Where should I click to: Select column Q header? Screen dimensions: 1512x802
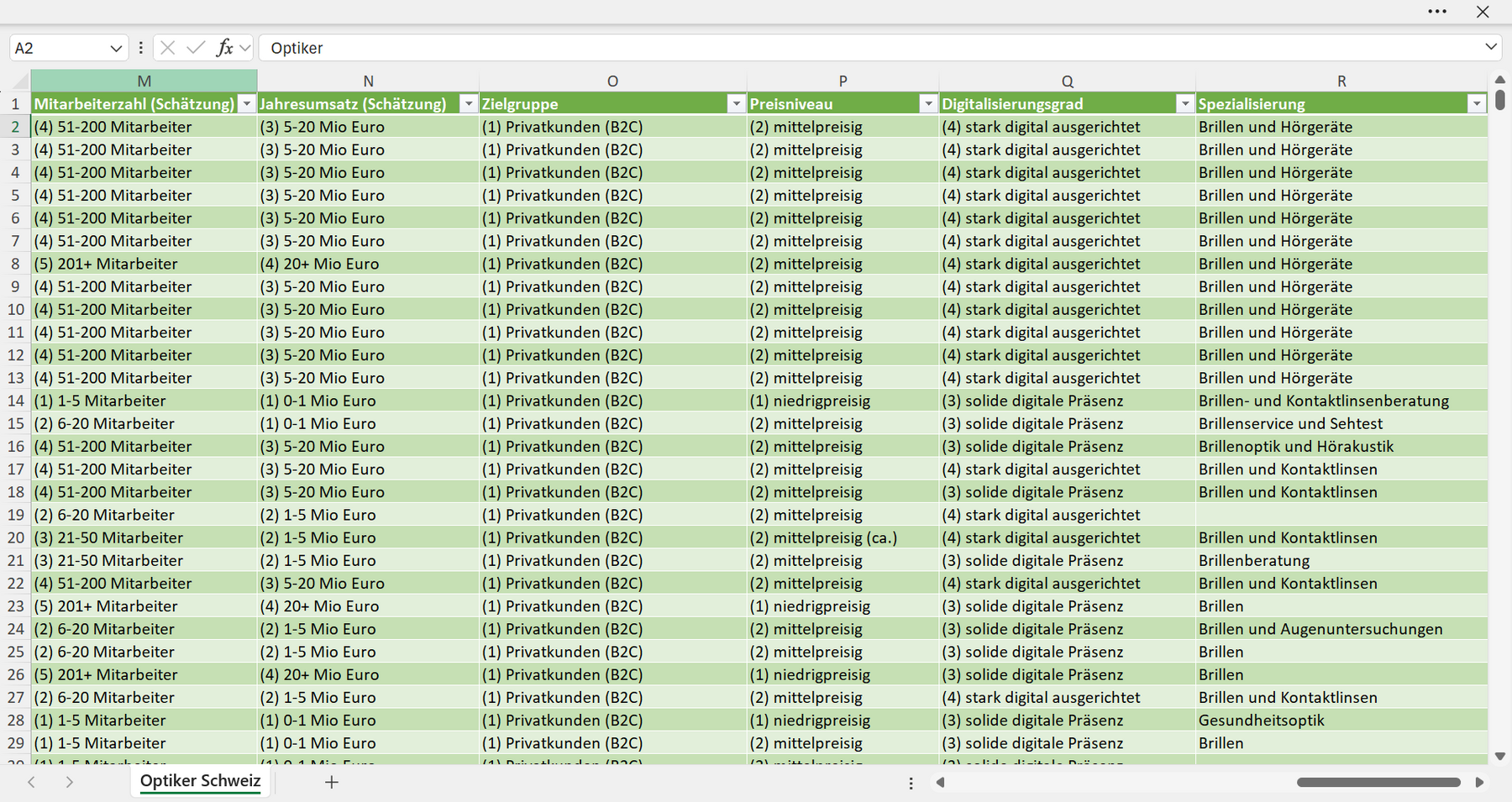pos(1067,81)
